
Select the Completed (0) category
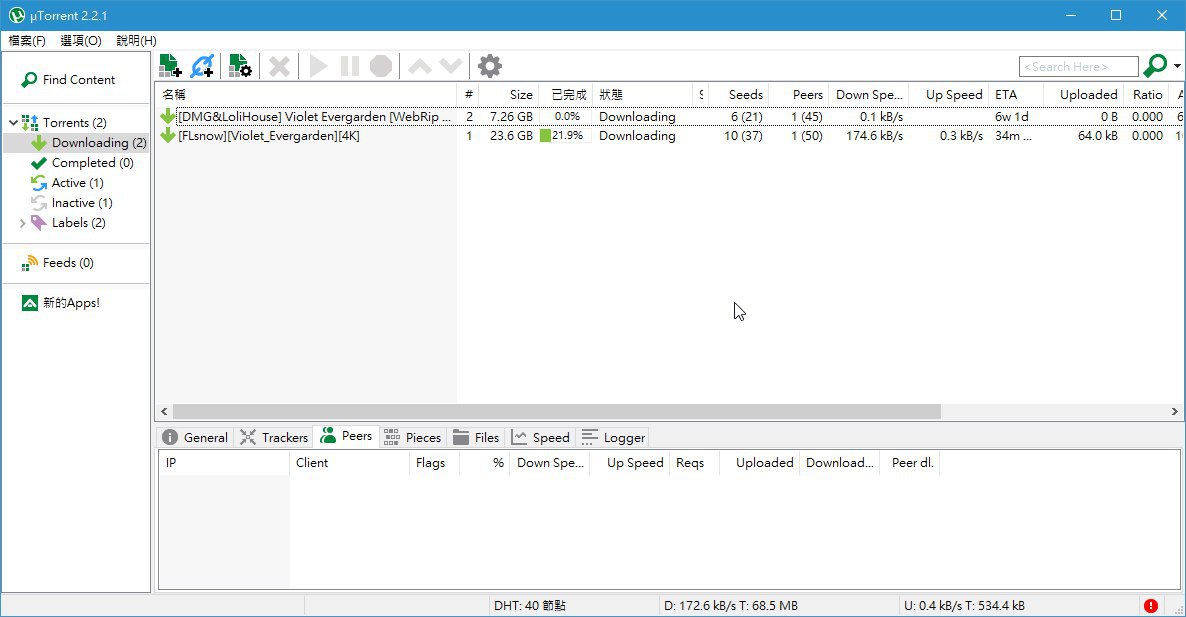(x=82, y=163)
